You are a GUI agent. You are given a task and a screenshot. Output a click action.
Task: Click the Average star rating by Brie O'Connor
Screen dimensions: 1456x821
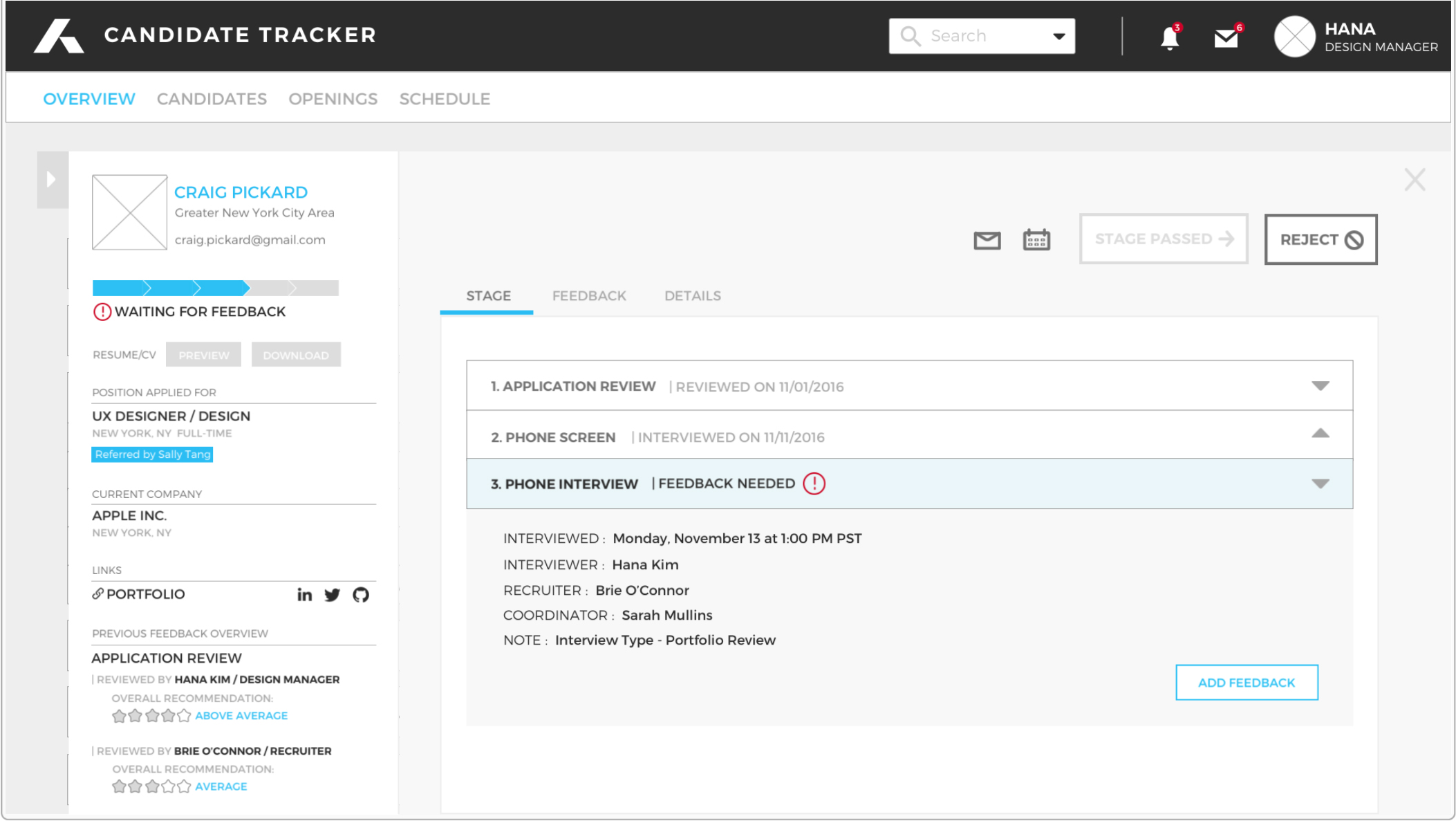(151, 786)
